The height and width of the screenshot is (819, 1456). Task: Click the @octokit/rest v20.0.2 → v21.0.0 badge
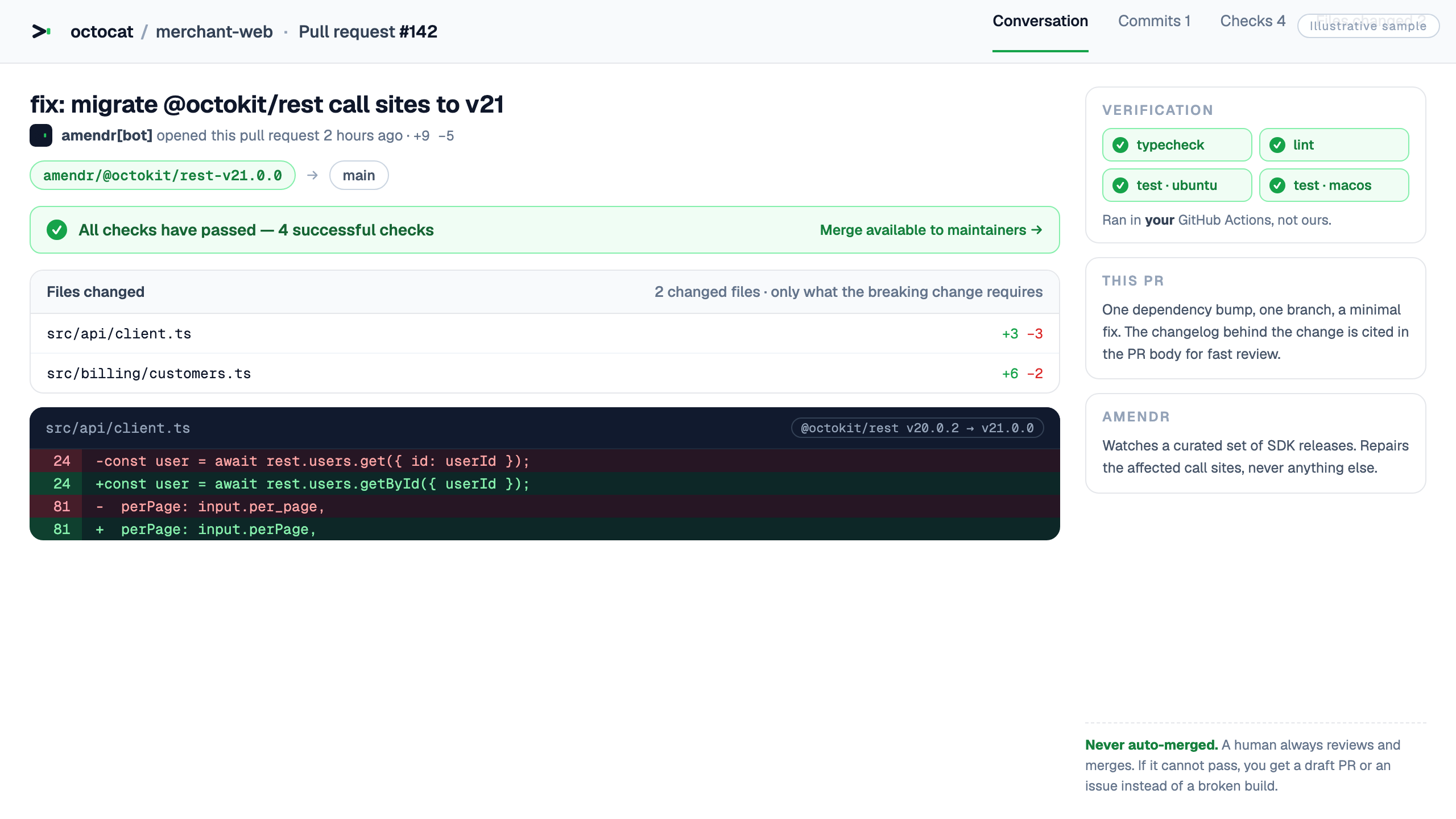coord(917,428)
